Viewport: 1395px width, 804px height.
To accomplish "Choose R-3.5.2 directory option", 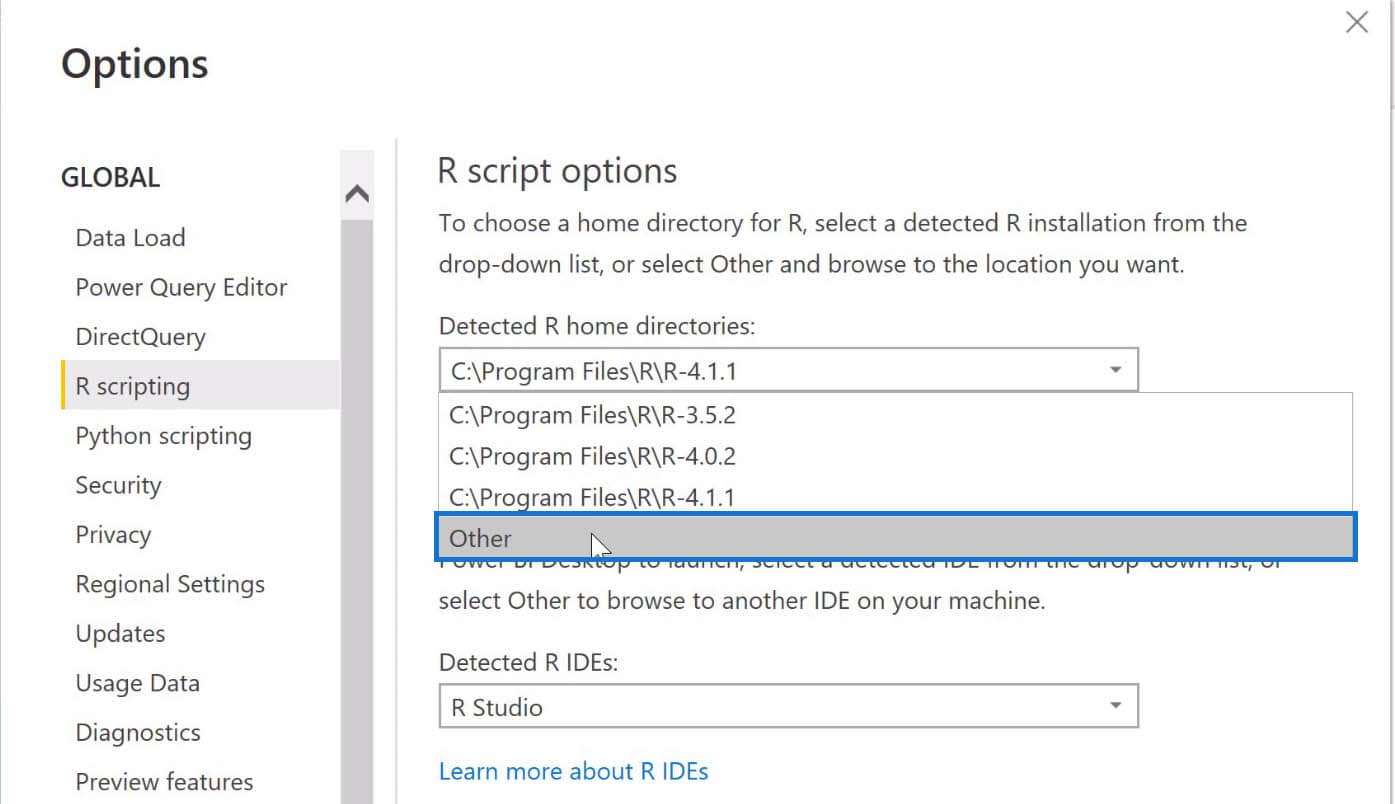I will (x=895, y=414).
